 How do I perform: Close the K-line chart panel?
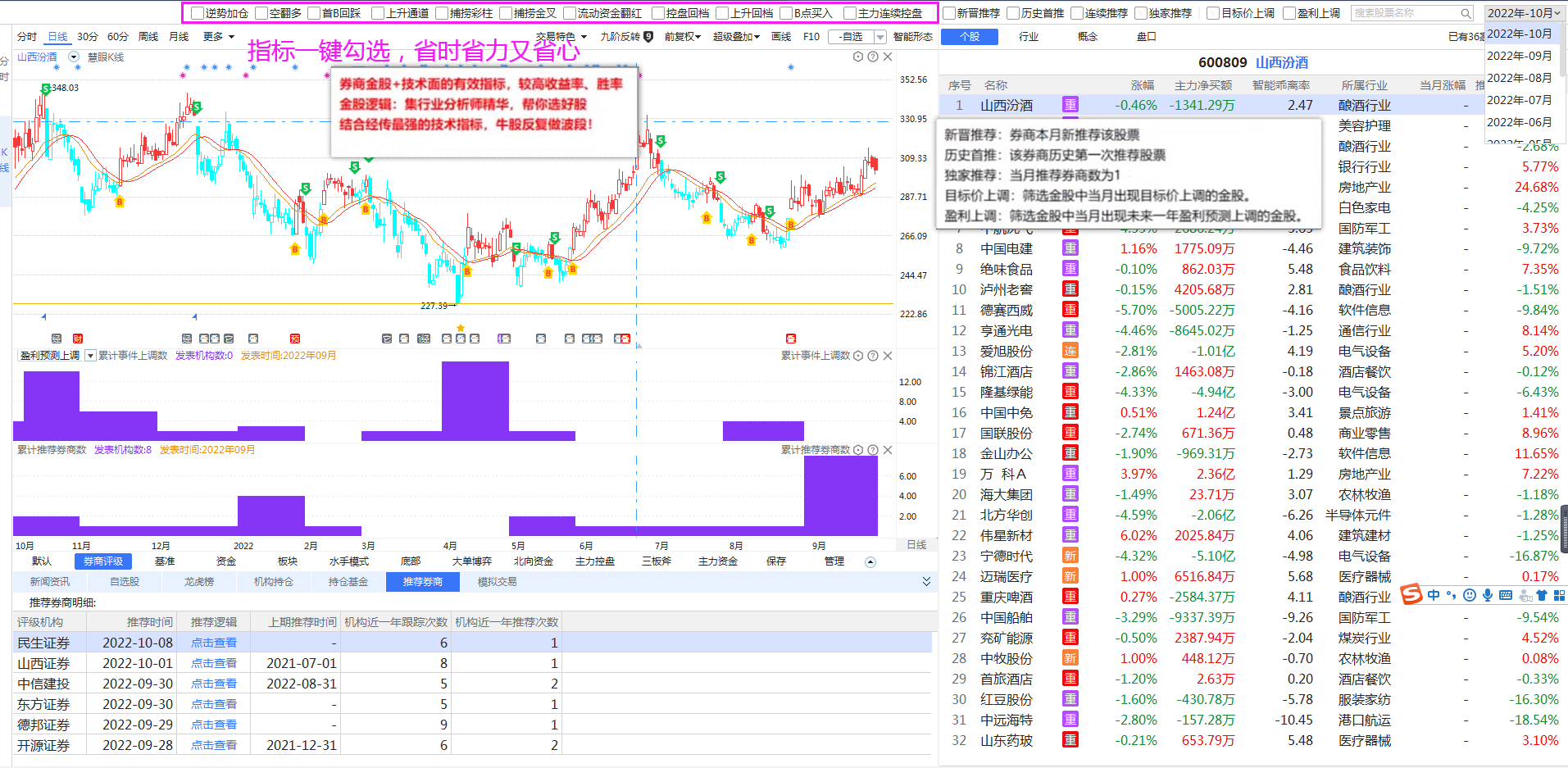click(x=888, y=57)
